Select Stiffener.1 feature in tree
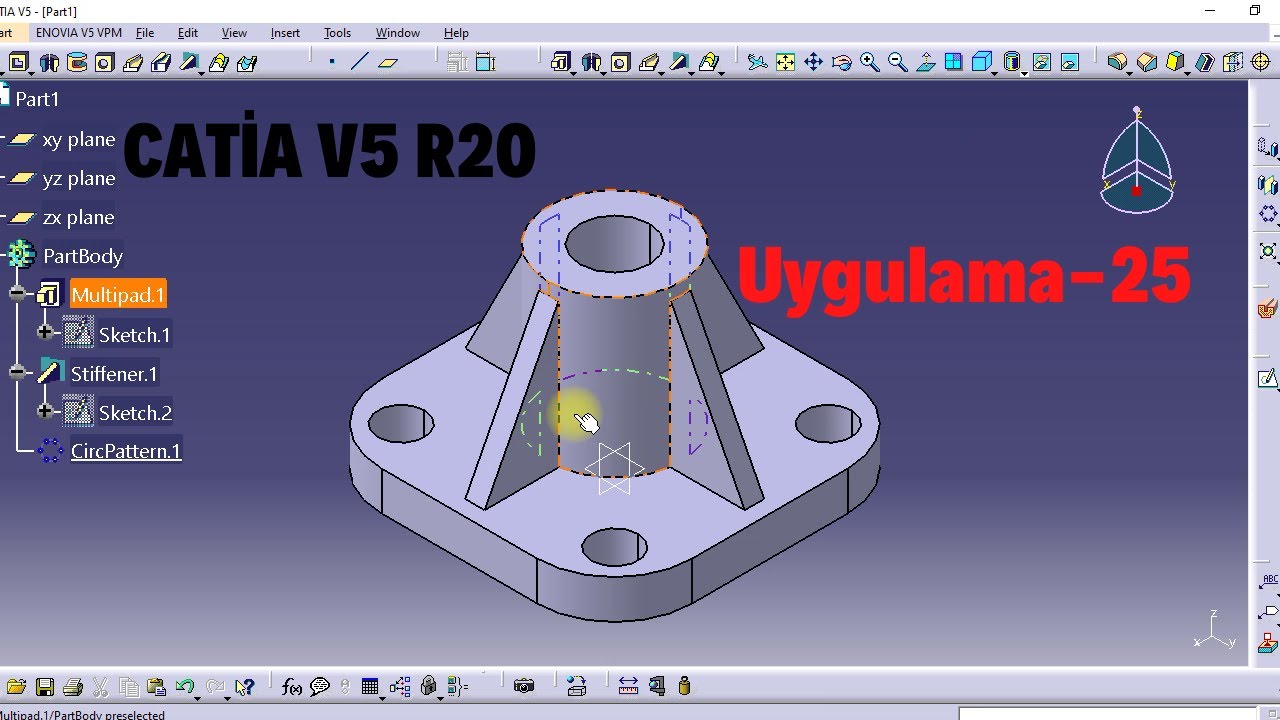Screen dimensions: 1280x720 [x=114, y=373]
